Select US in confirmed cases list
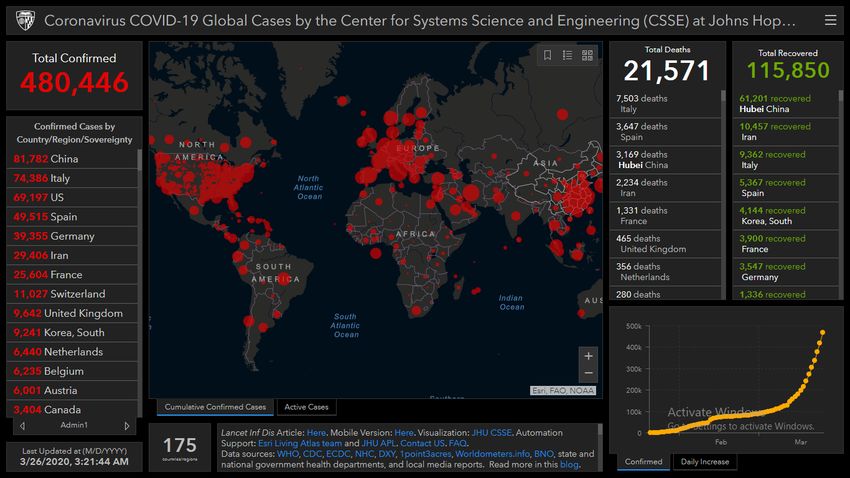850x478 pixels. coord(72,197)
